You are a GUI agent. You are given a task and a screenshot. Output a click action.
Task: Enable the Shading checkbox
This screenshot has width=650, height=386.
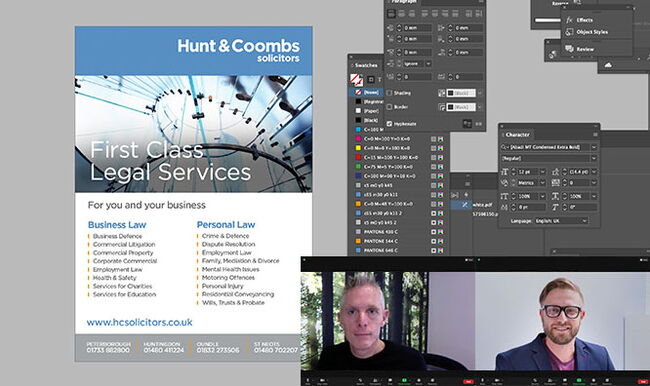(x=389, y=93)
